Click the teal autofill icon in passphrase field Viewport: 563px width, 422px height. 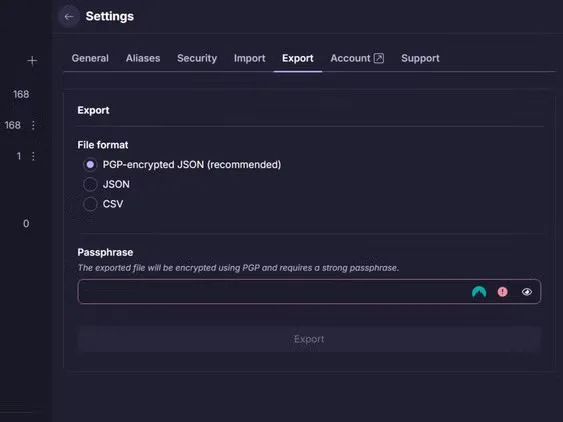[479, 292]
